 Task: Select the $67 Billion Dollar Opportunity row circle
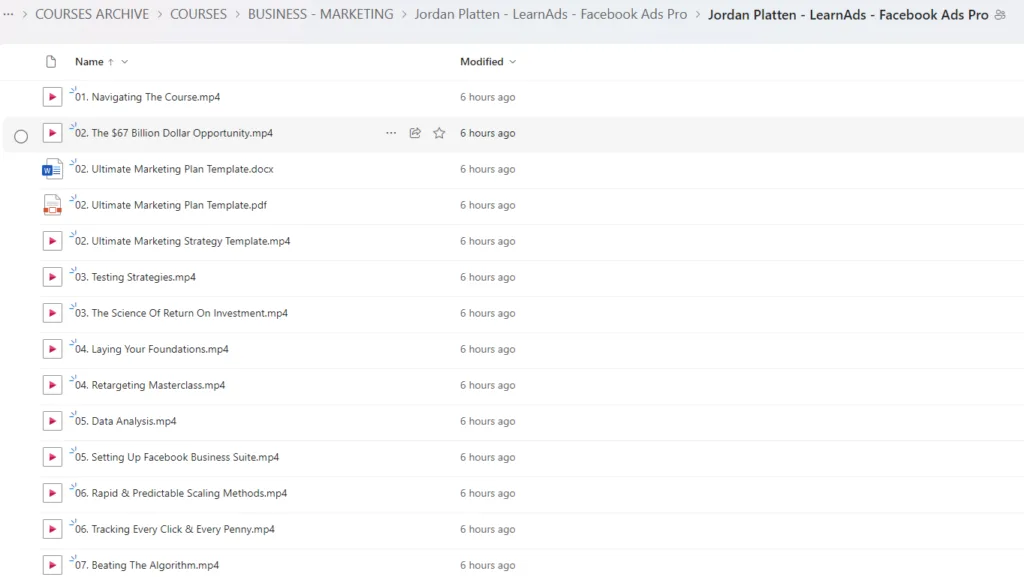point(21,136)
